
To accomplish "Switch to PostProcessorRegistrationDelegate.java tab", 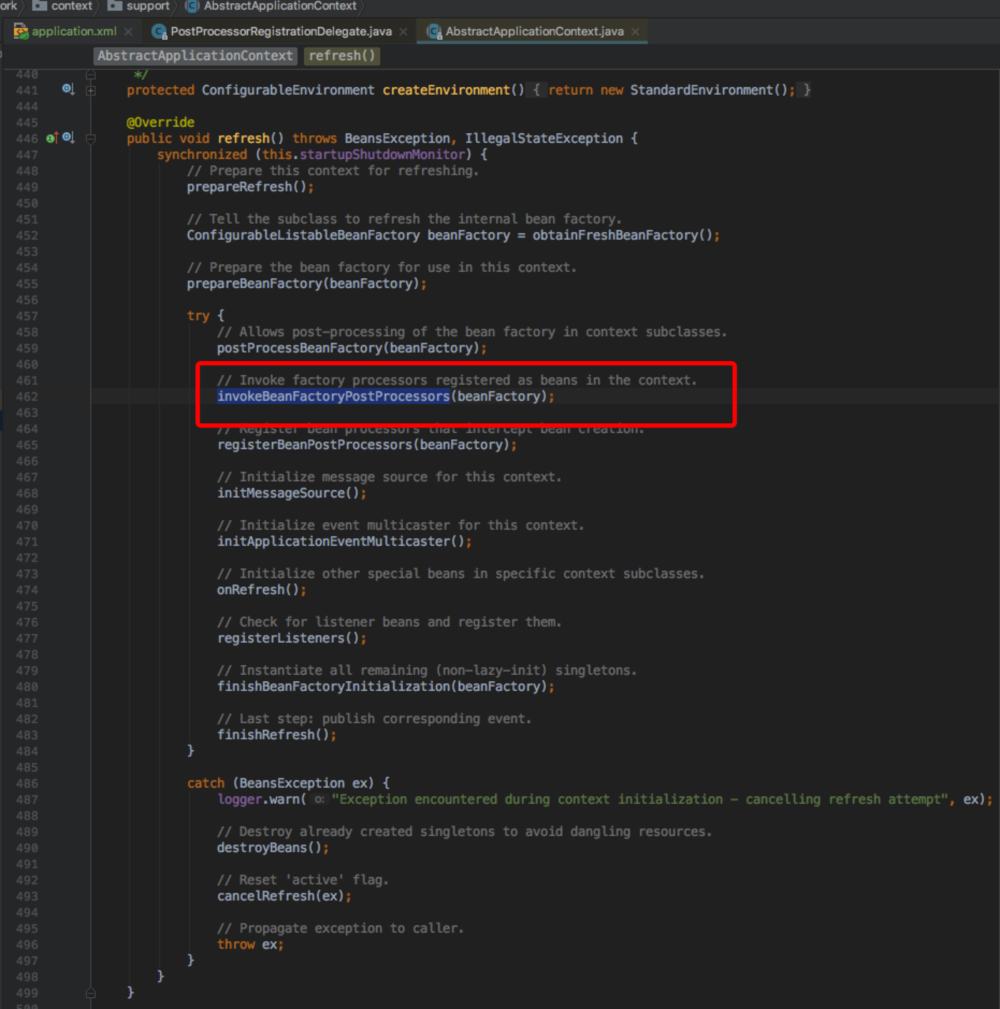I will [x=281, y=31].
